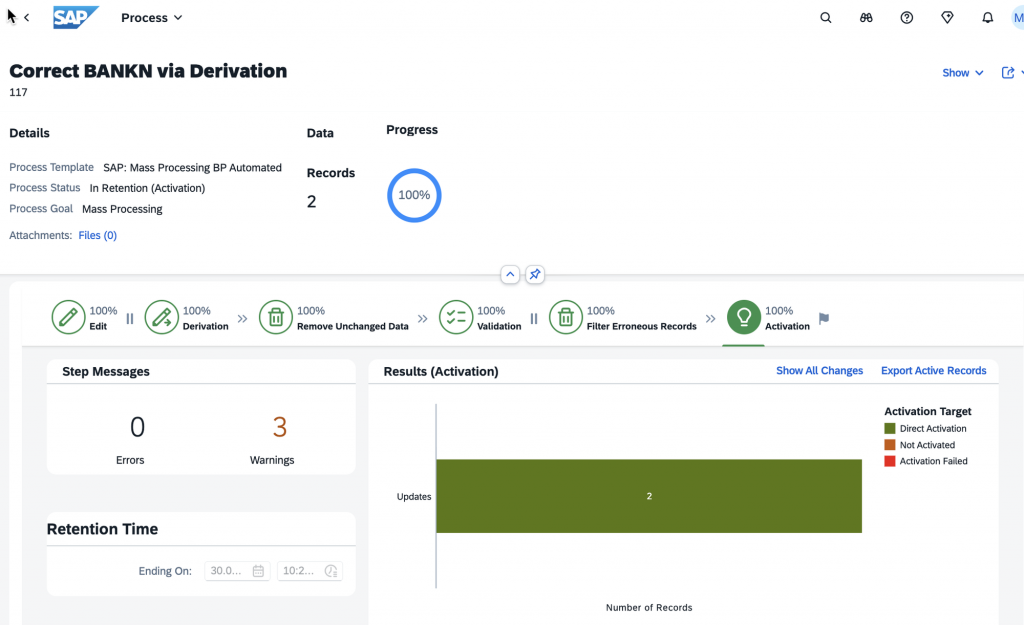Pin the header with pin icon
The height and width of the screenshot is (625, 1024).
pos(535,274)
